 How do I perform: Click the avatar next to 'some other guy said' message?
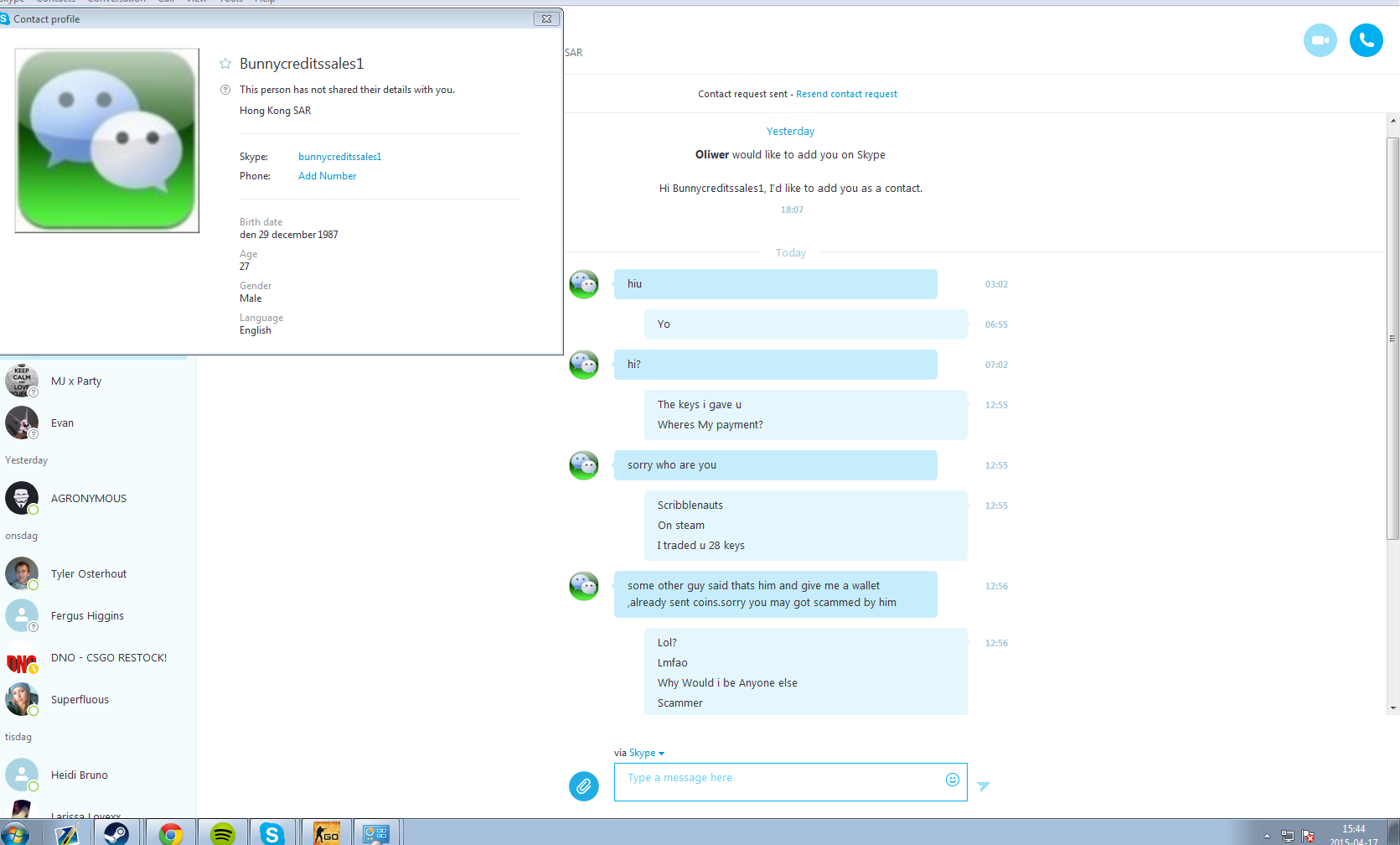pyautogui.click(x=584, y=586)
